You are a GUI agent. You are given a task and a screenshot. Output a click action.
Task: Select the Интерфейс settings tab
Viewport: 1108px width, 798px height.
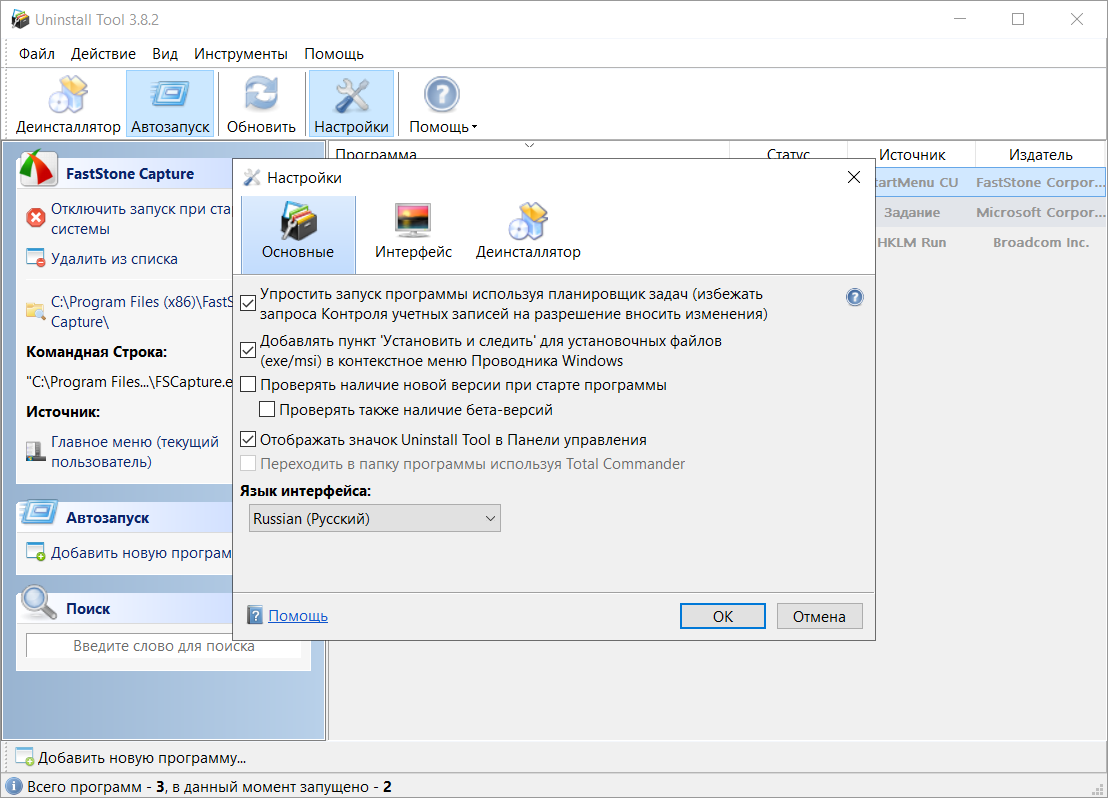pyautogui.click(x=413, y=234)
